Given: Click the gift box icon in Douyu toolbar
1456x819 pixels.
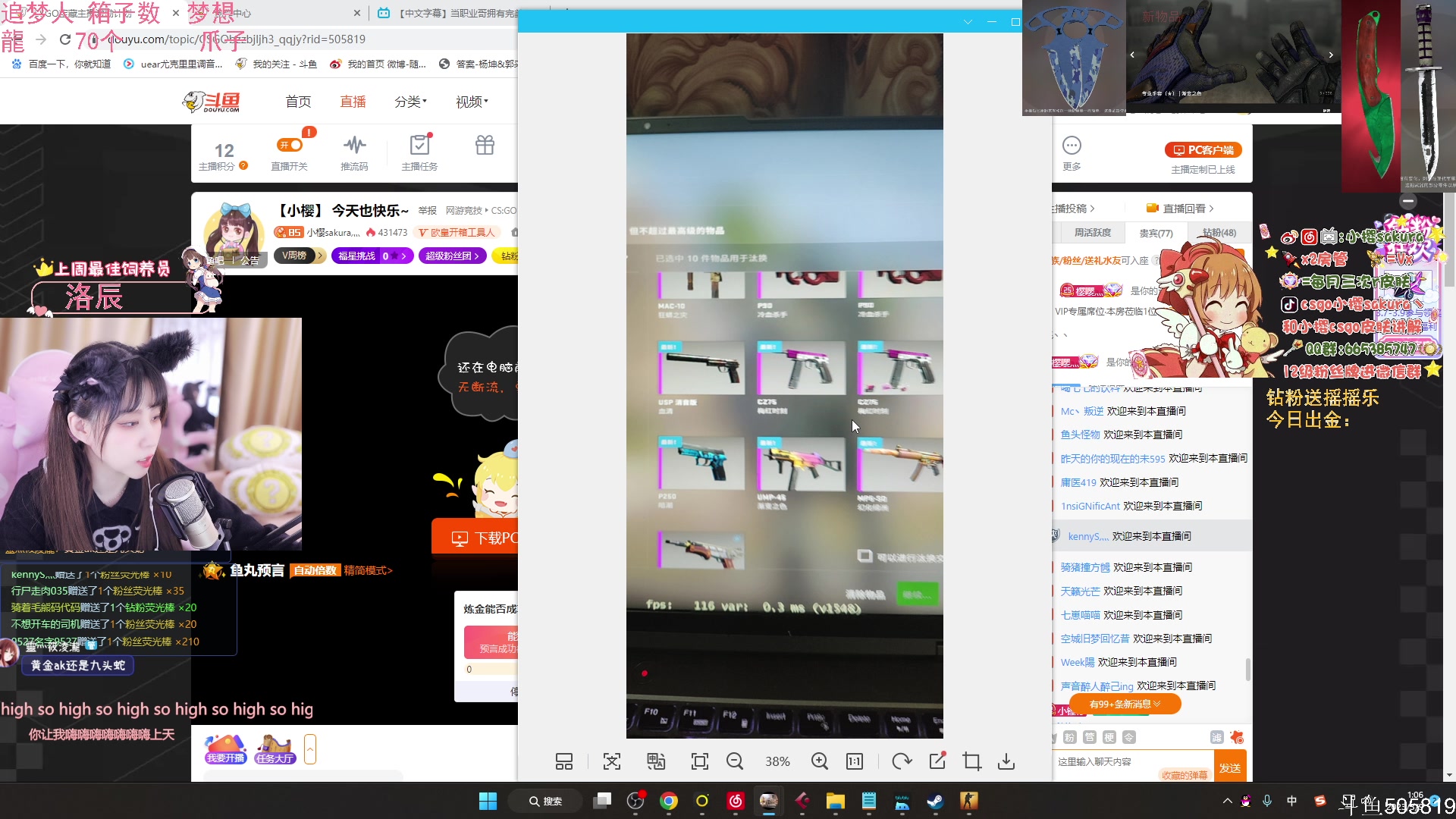Looking at the screenshot, I should [x=485, y=145].
